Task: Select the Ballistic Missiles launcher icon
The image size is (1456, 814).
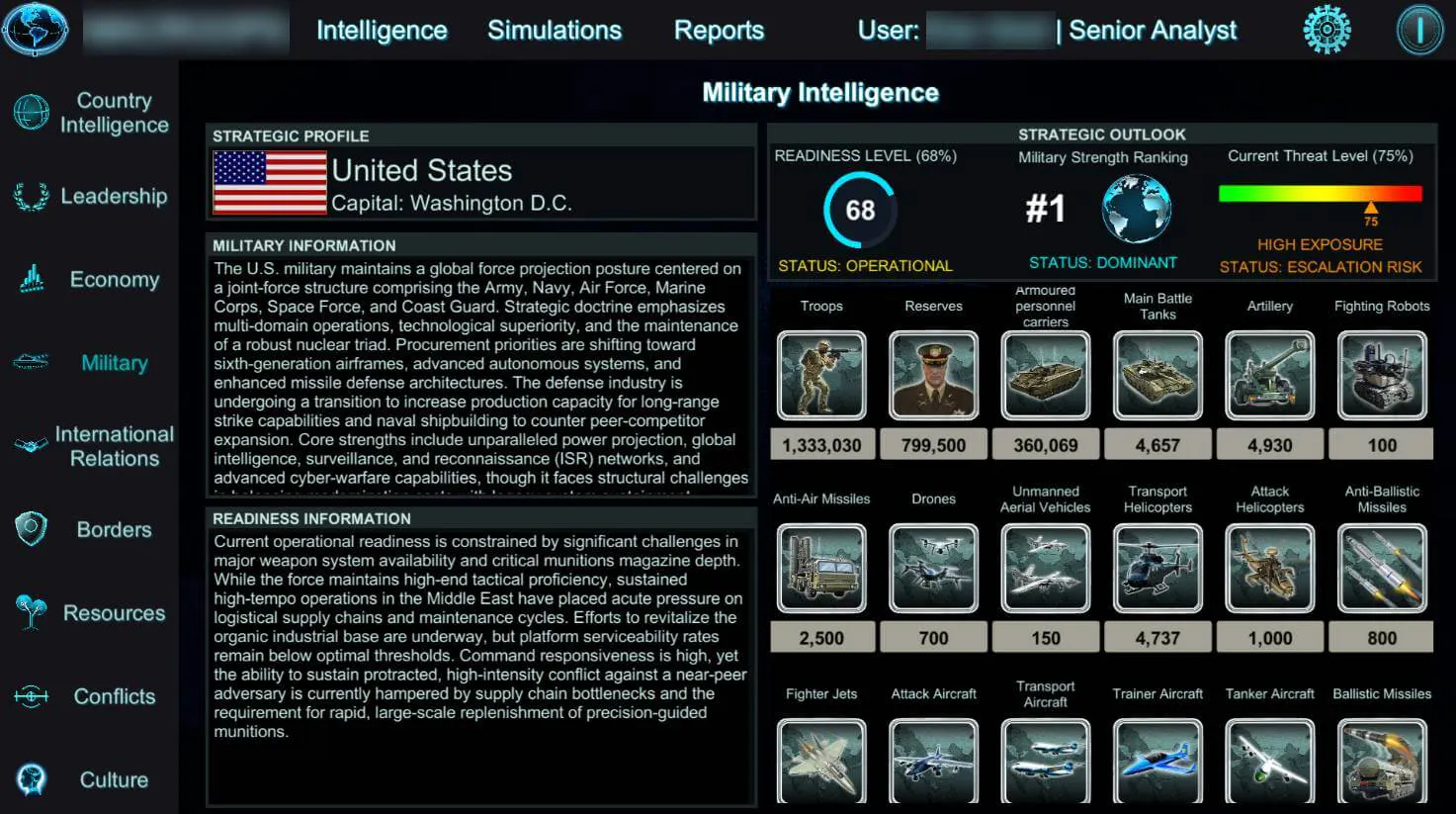Action: coord(1382,760)
